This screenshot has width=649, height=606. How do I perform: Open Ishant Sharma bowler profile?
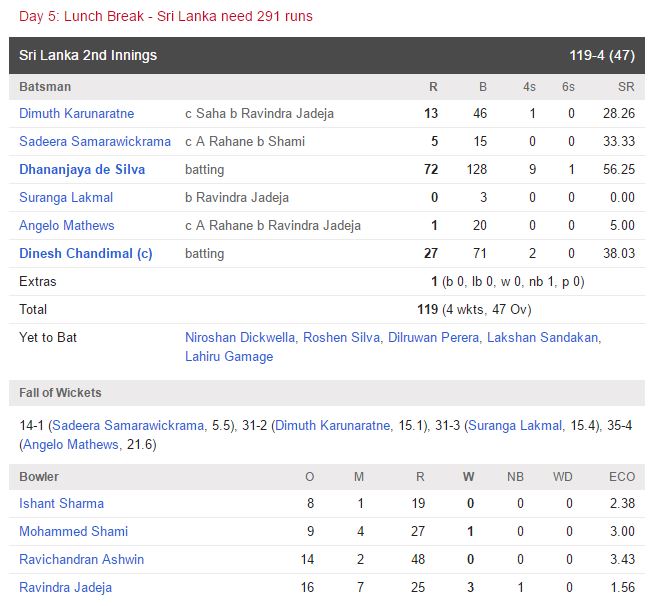click(x=61, y=504)
